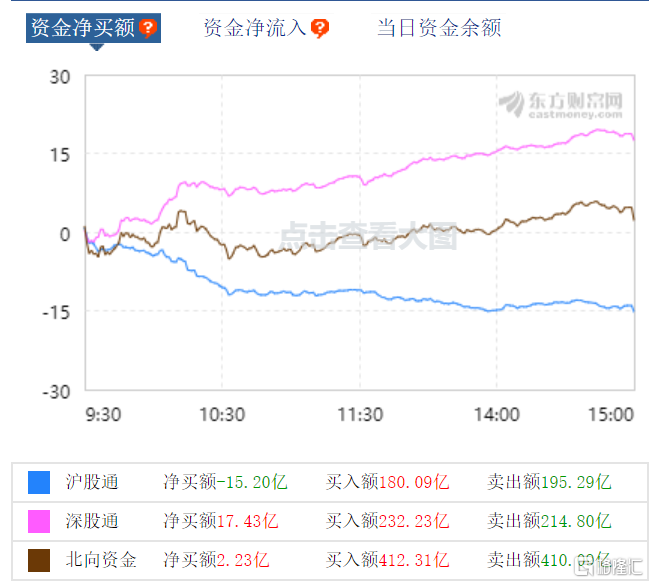Click the 14:00 time axis label

497,415
